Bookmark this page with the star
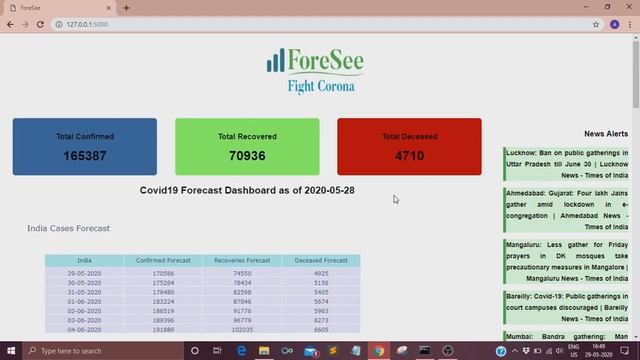 tap(596, 24)
